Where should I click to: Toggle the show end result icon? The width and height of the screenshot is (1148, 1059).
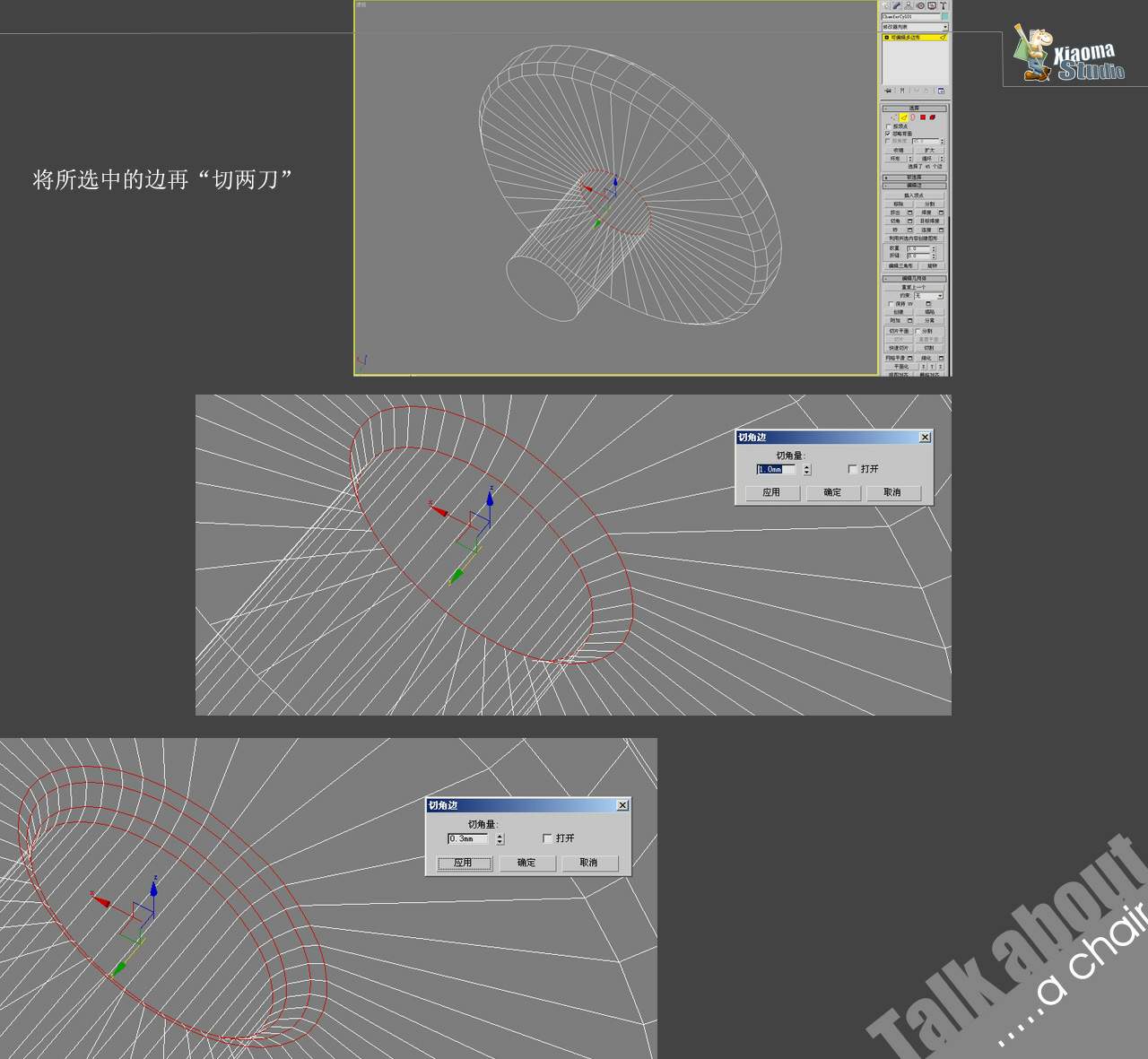click(902, 91)
